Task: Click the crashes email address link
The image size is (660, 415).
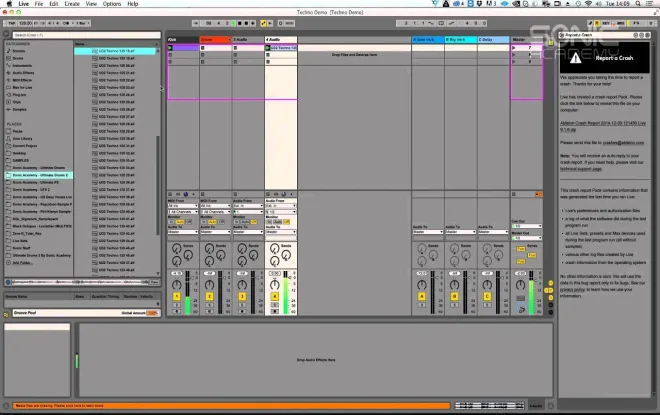Action: (x=623, y=143)
